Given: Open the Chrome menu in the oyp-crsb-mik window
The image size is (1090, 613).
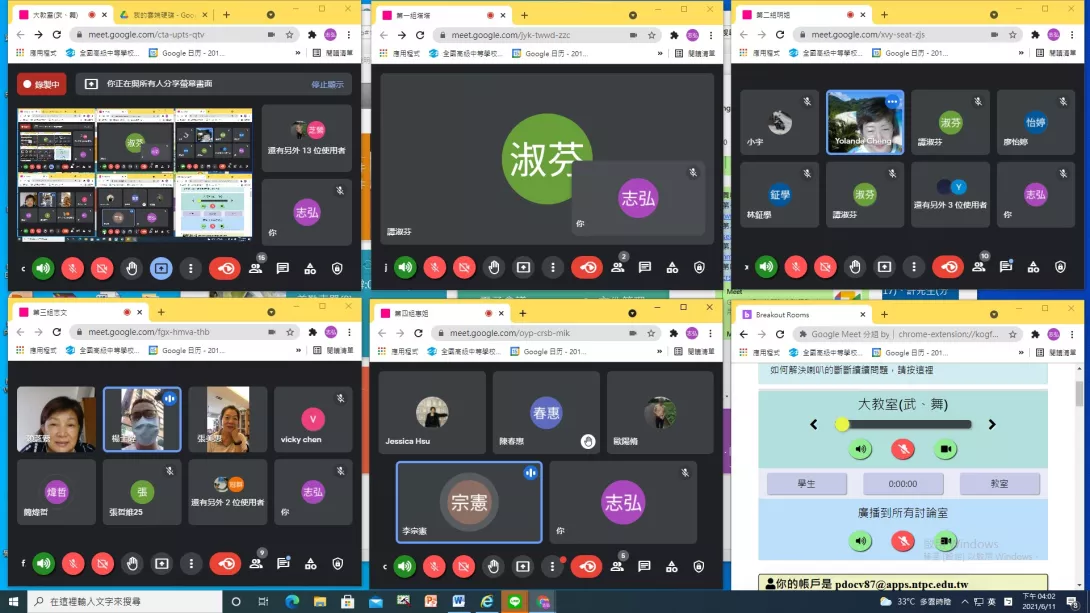Looking at the screenshot, I should [x=710, y=333].
